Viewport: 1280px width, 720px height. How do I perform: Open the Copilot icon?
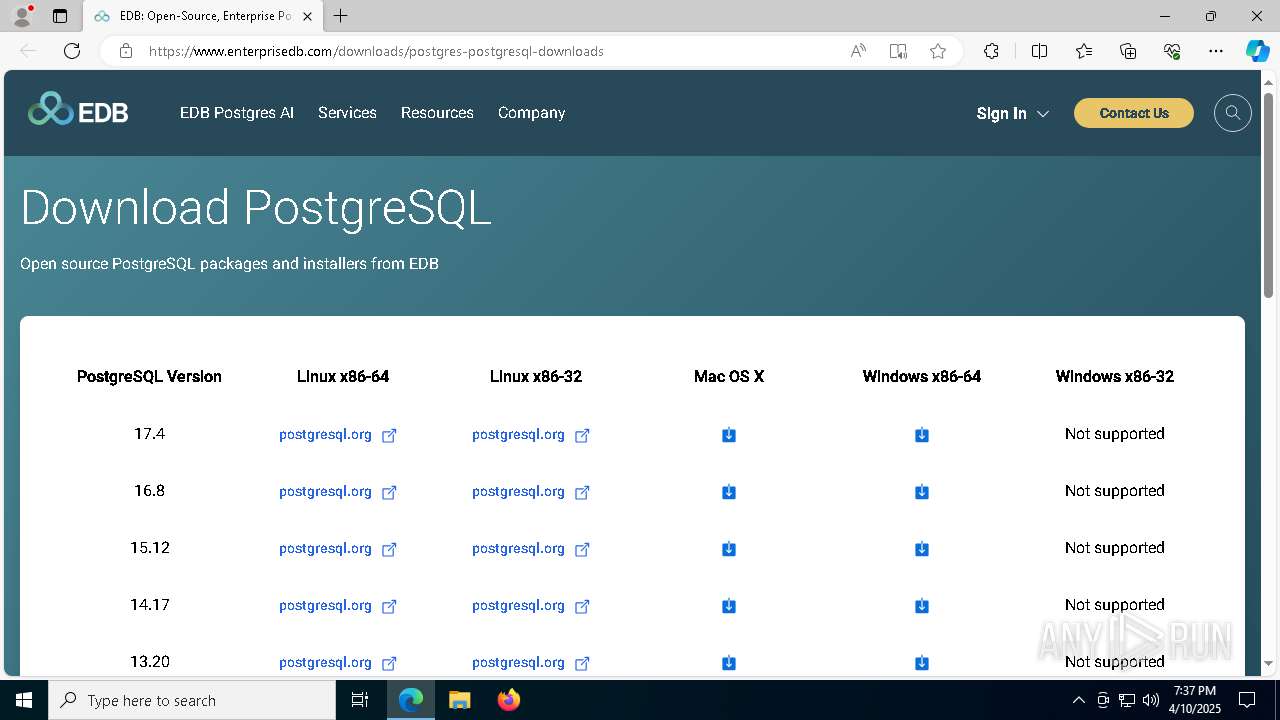pyautogui.click(x=1257, y=51)
